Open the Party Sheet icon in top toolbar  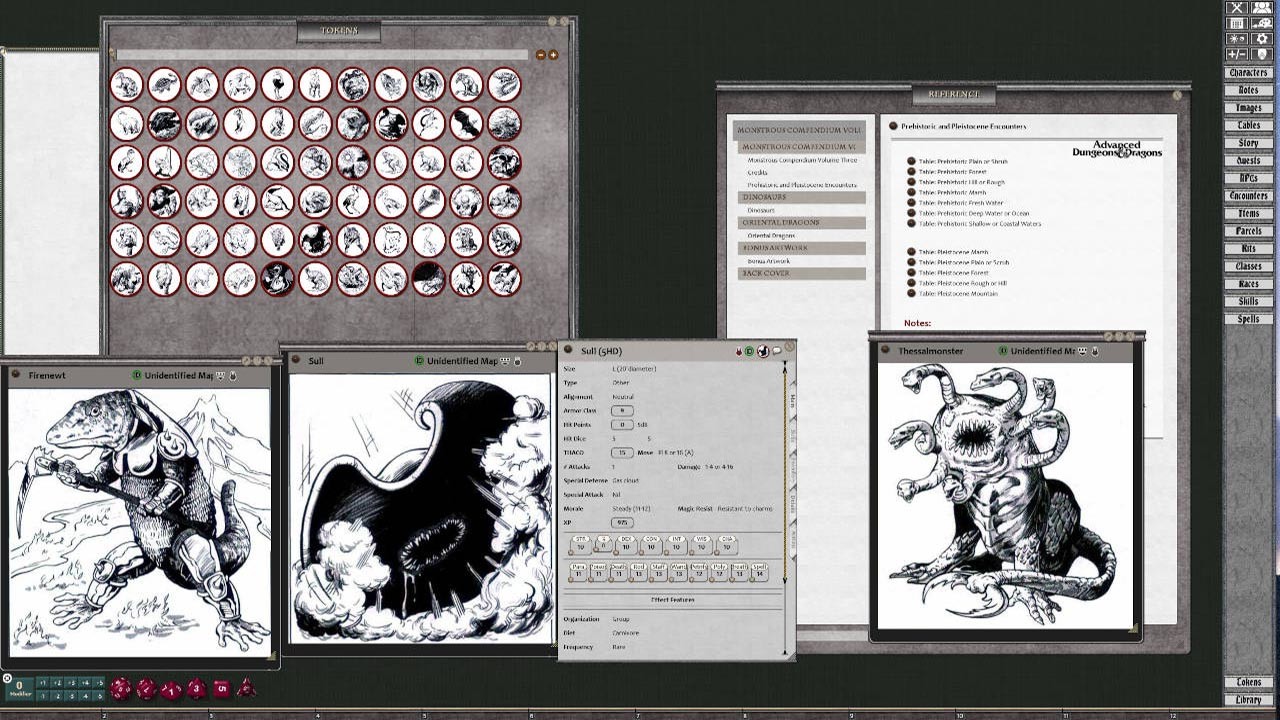pyautogui.click(x=1261, y=9)
